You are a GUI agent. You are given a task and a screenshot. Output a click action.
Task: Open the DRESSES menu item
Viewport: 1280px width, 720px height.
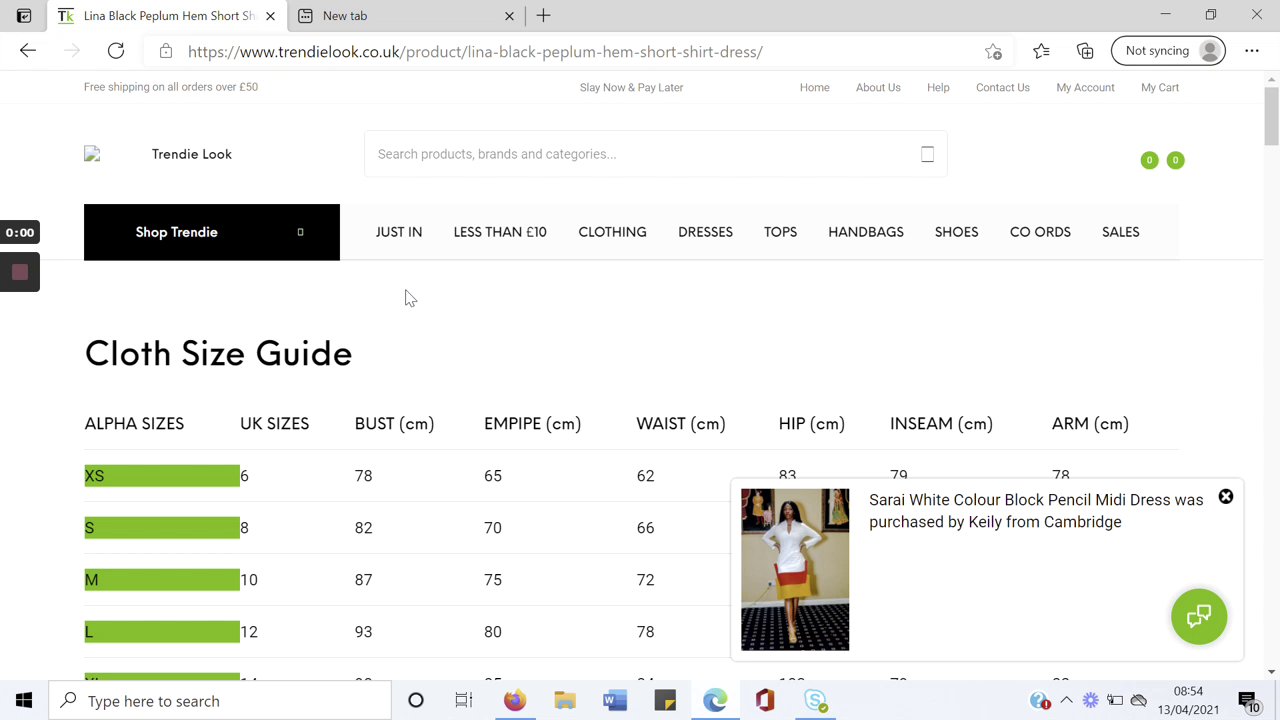705,232
